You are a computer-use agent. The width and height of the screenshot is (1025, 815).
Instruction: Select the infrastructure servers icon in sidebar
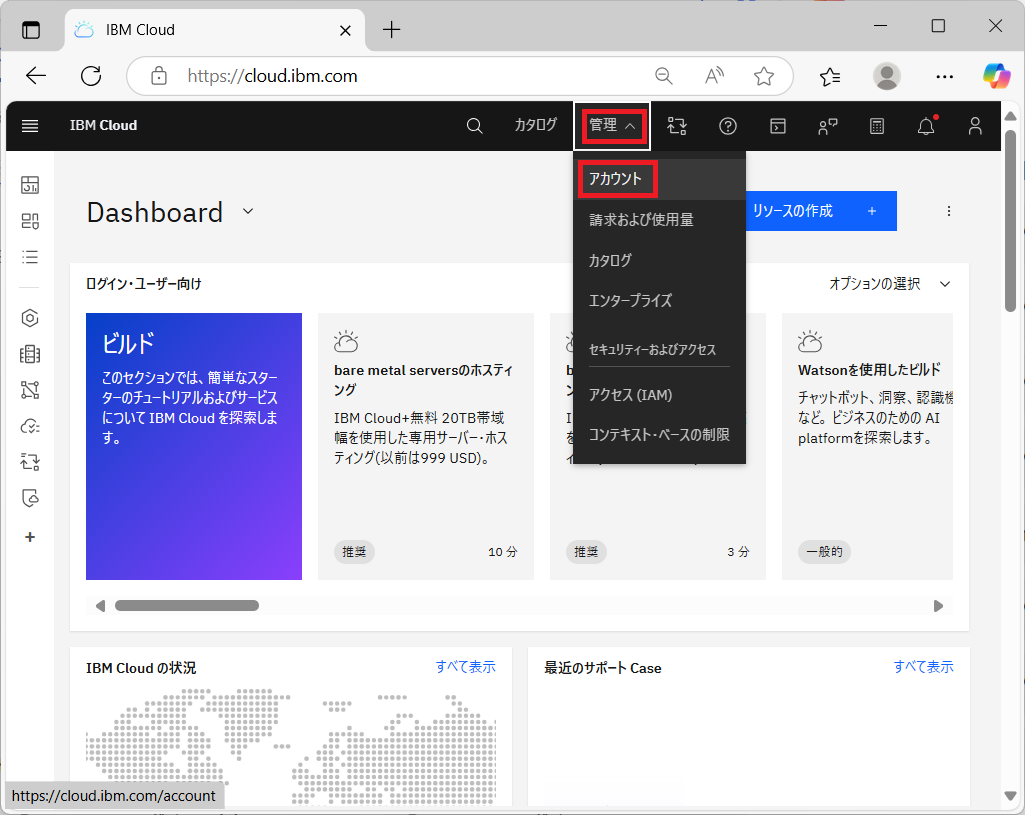(29, 353)
